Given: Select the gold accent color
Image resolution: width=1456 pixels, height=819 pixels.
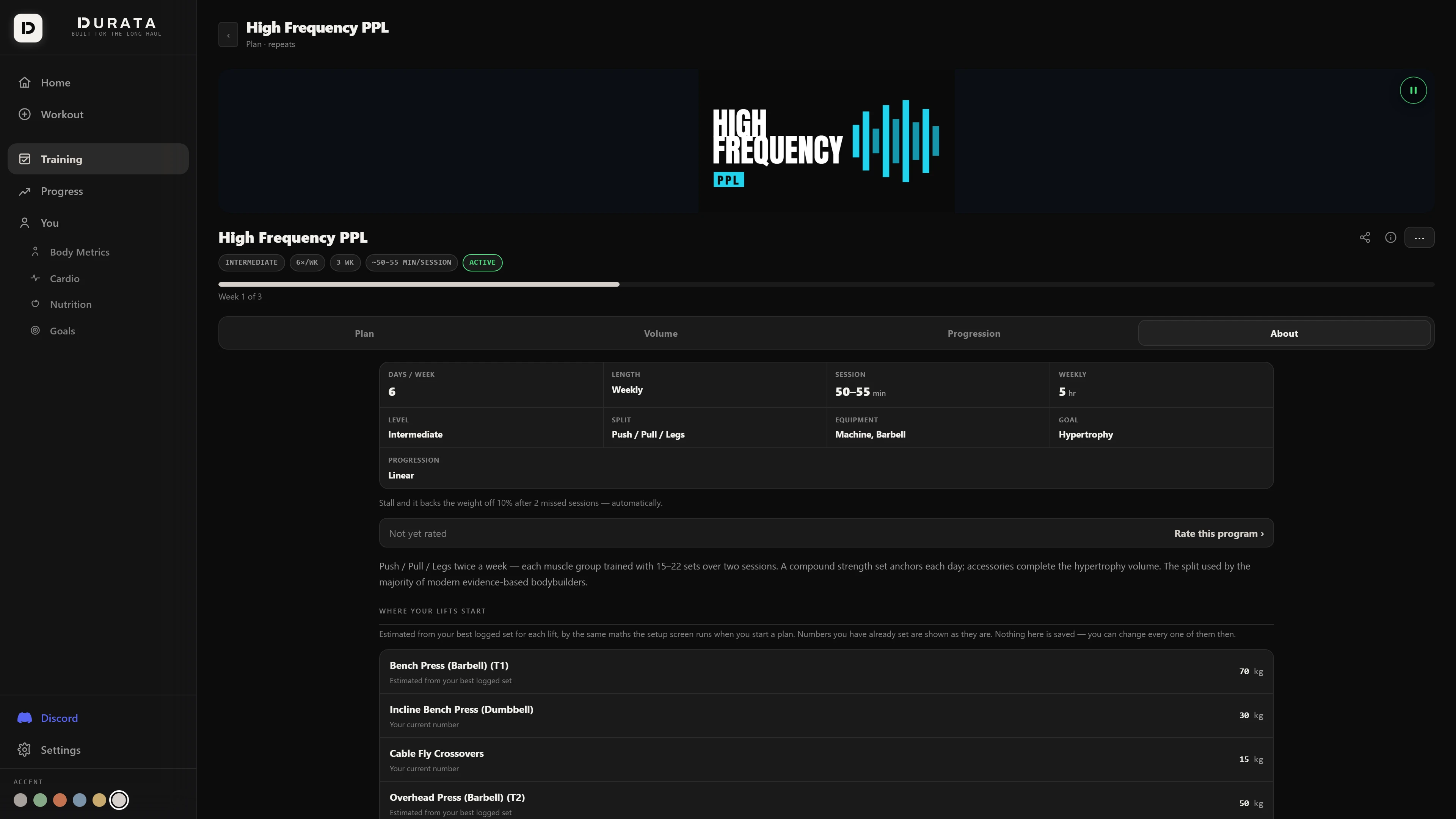Looking at the screenshot, I should pos(99,800).
